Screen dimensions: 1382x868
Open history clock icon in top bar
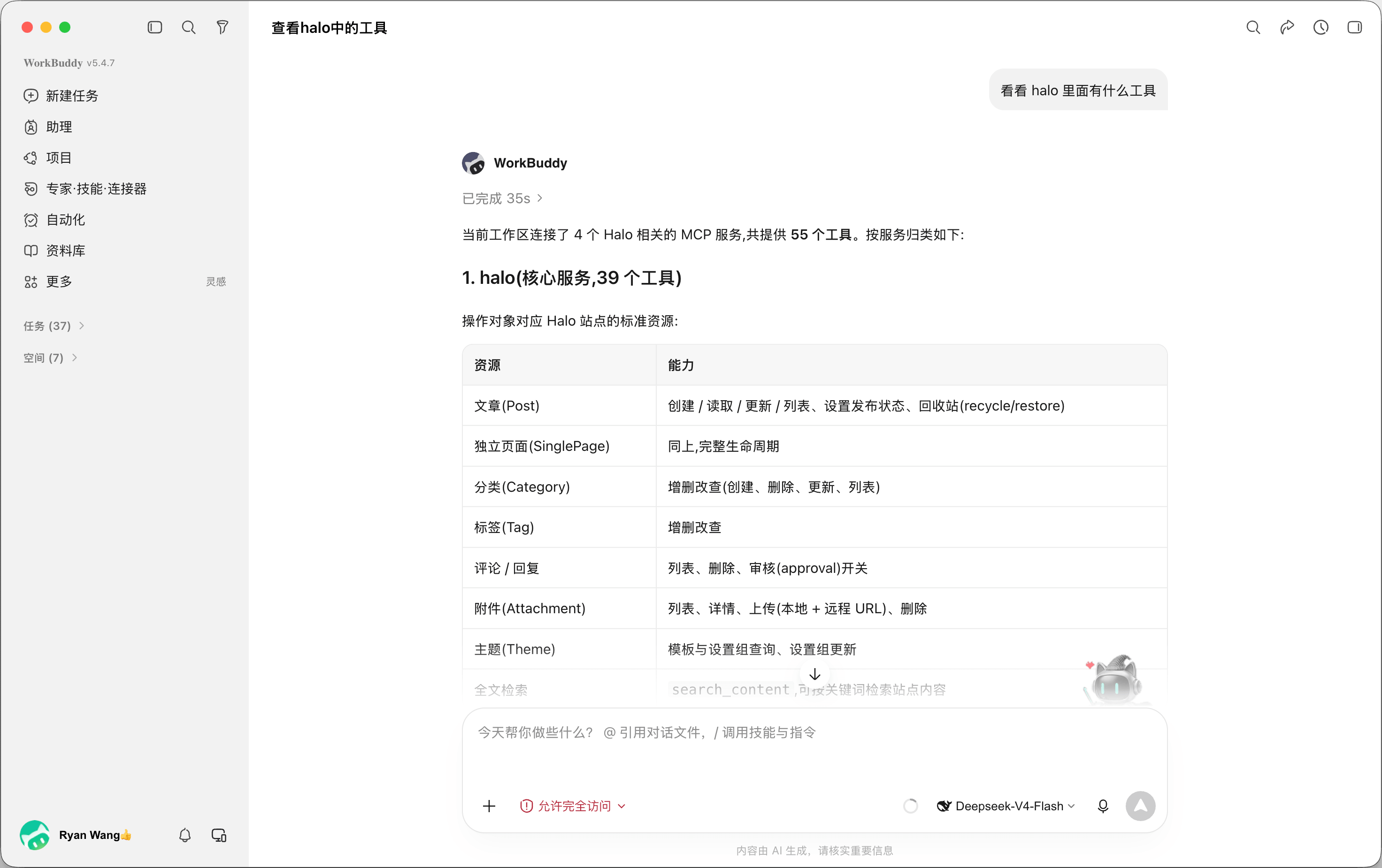coord(1321,28)
